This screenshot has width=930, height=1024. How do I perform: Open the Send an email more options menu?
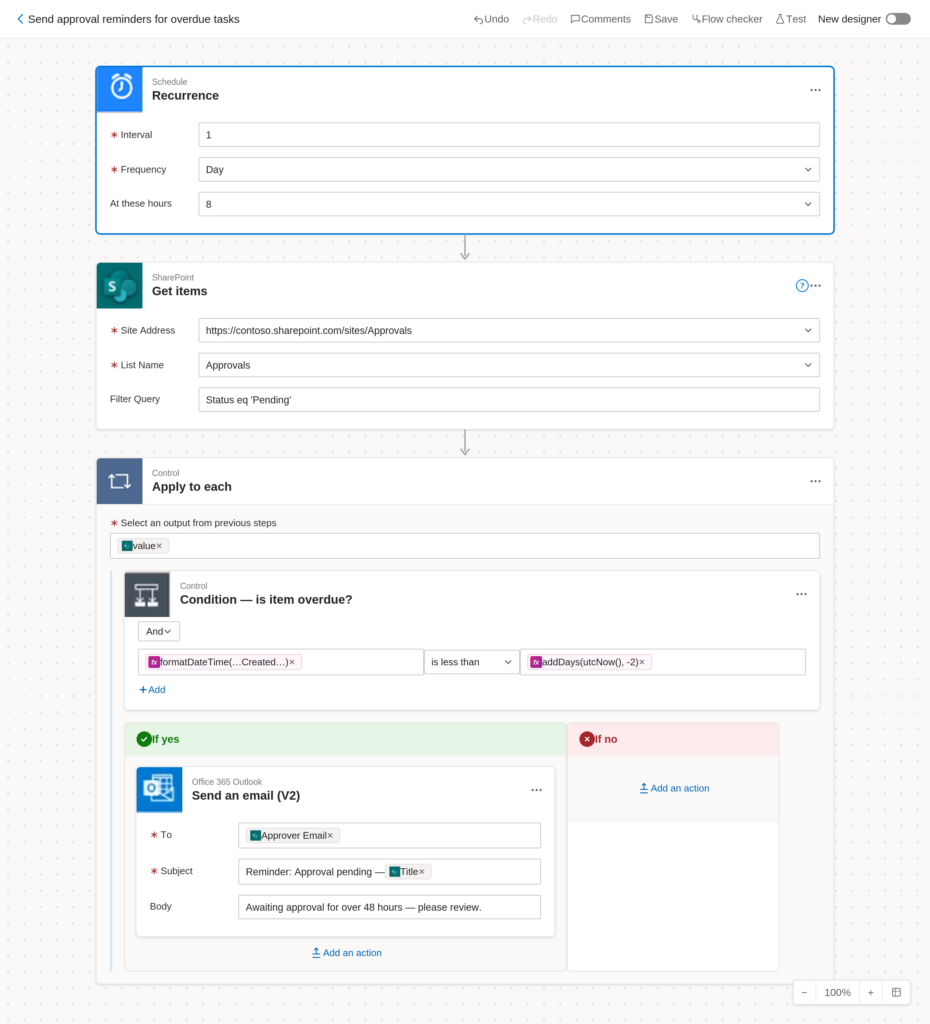point(536,790)
